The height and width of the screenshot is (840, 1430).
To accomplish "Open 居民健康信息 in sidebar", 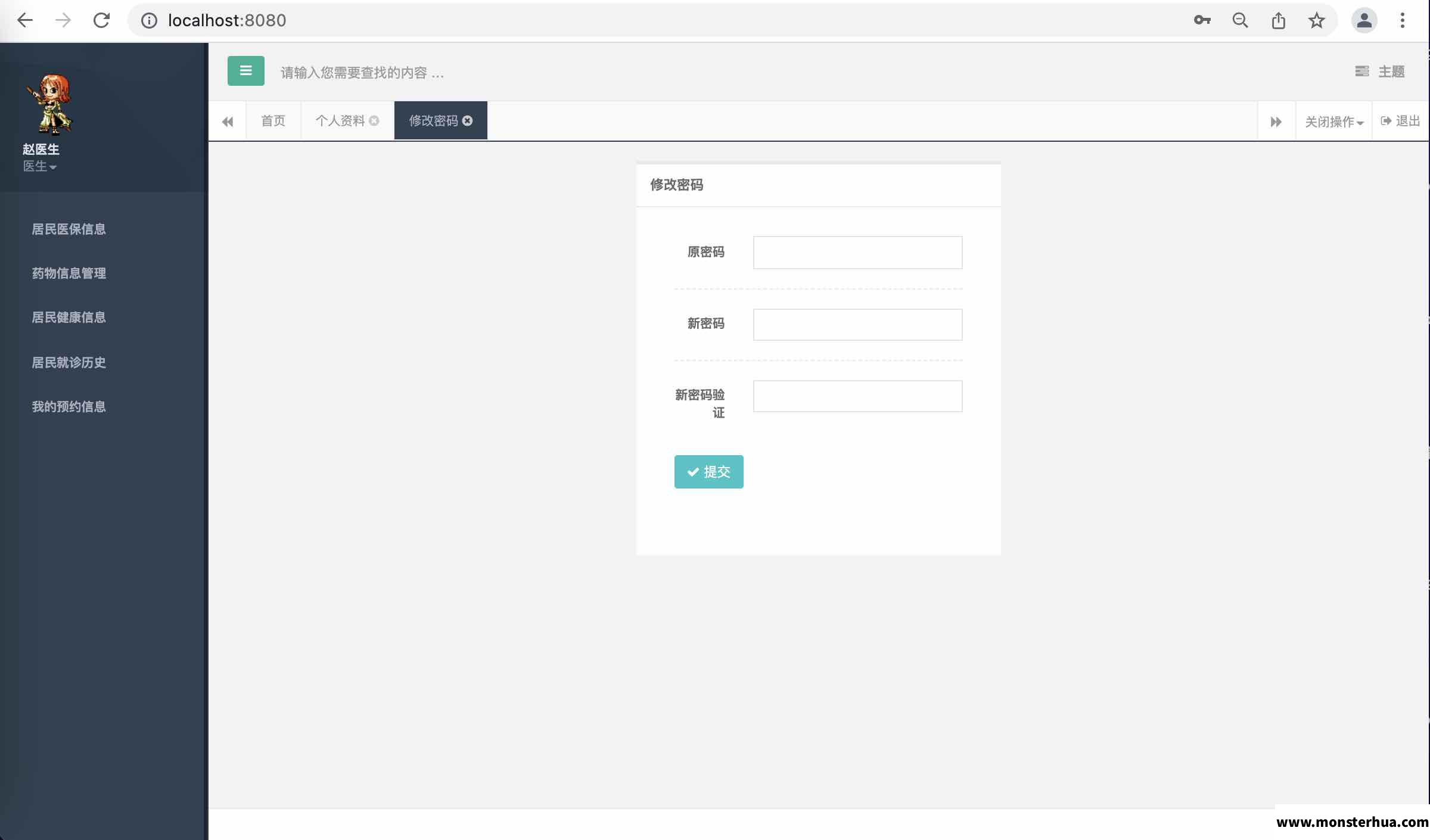I will pos(69,318).
